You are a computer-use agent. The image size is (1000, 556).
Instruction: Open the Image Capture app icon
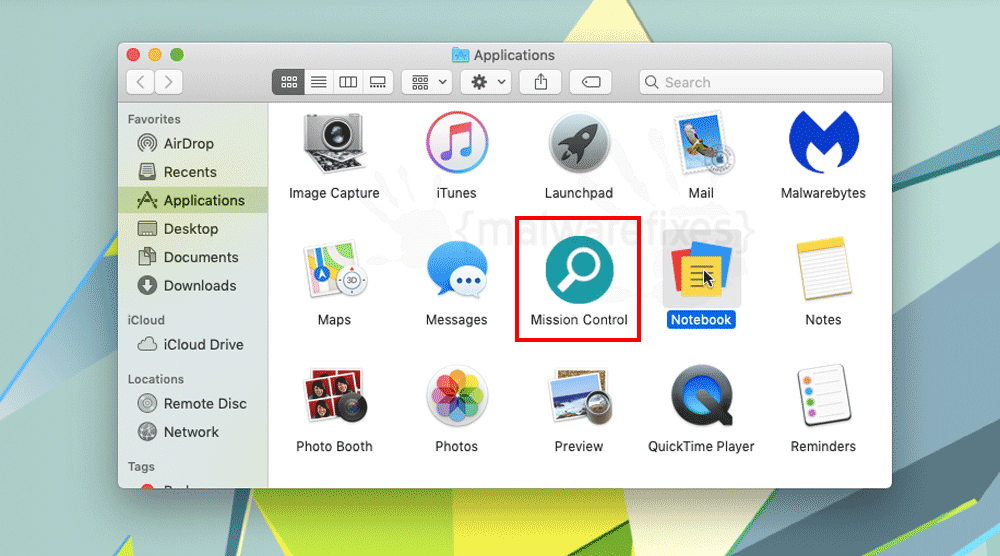click(x=334, y=143)
